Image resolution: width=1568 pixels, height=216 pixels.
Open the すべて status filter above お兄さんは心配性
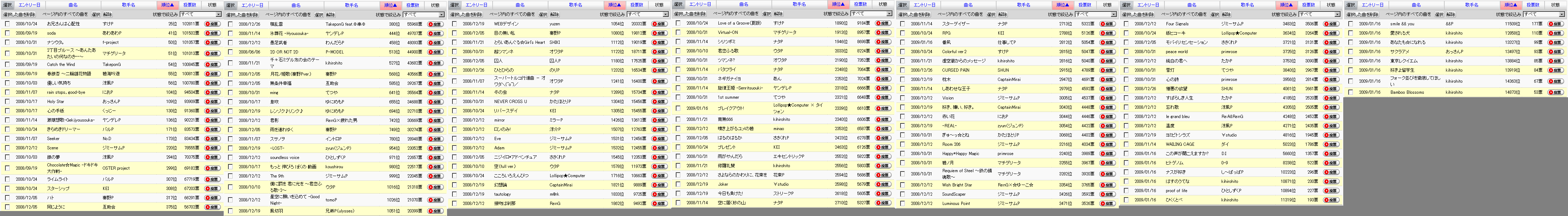tap(200, 14)
